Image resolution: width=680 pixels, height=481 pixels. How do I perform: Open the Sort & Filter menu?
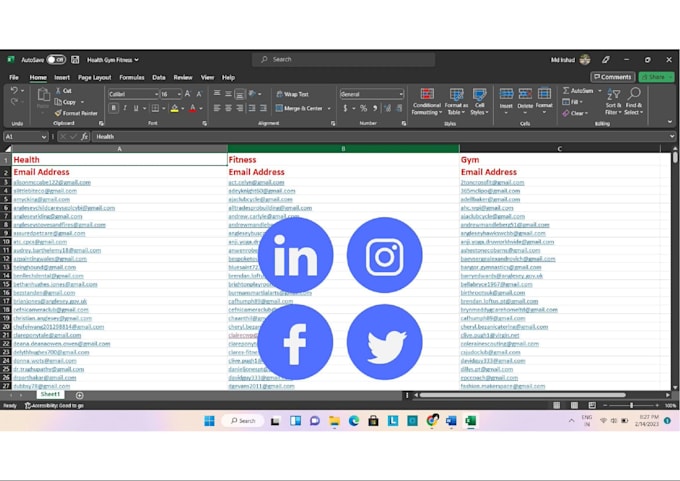click(614, 101)
